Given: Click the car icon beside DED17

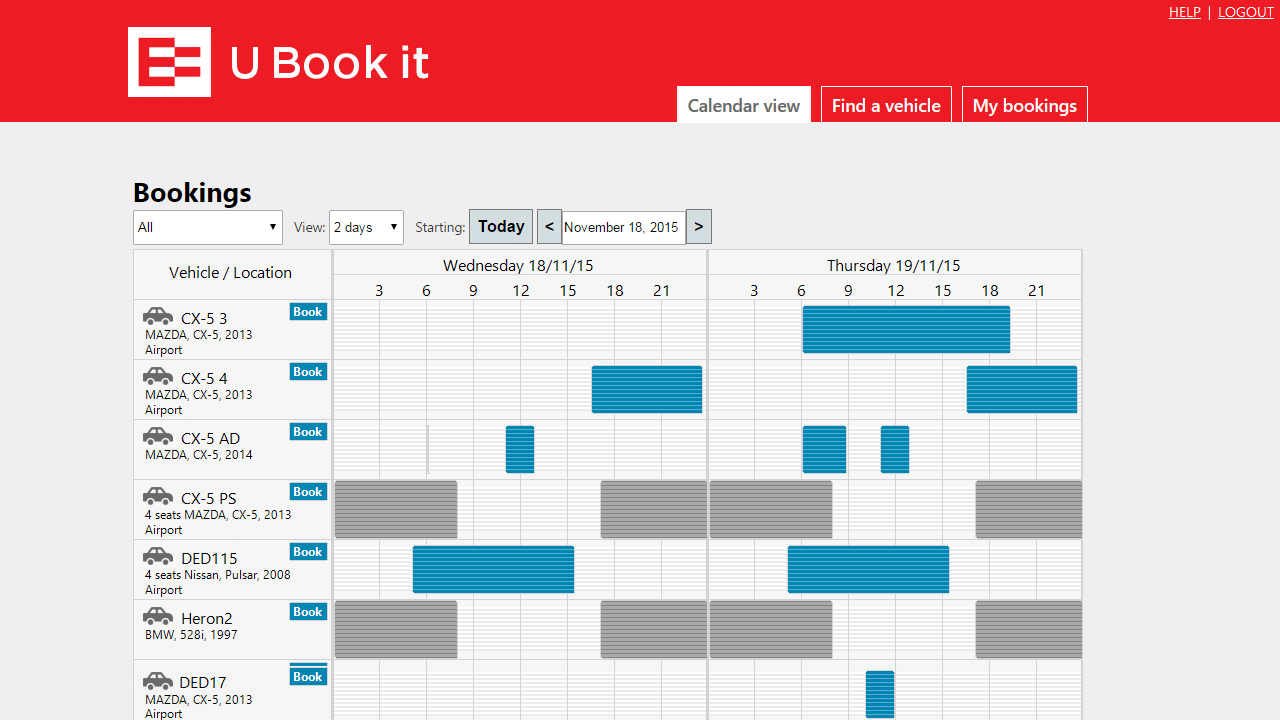Looking at the screenshot, I should click(158, 682).
